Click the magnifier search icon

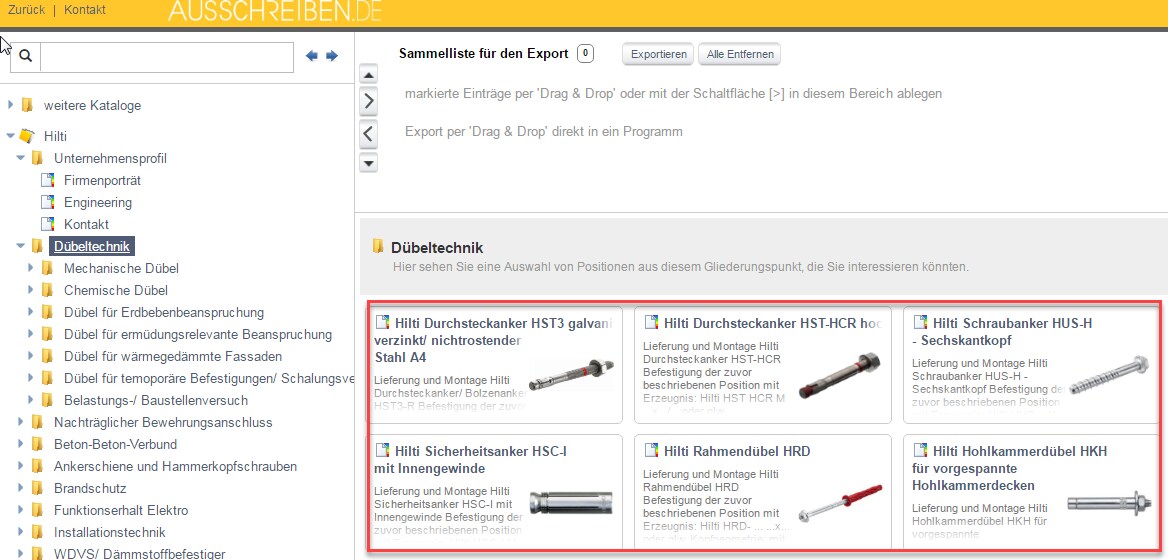(x=26, y=56)
